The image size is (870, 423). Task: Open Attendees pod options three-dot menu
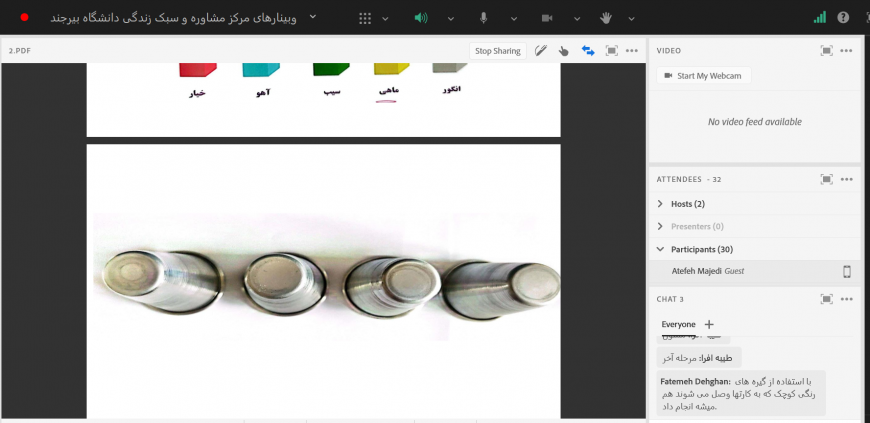(x=846, y=179)
